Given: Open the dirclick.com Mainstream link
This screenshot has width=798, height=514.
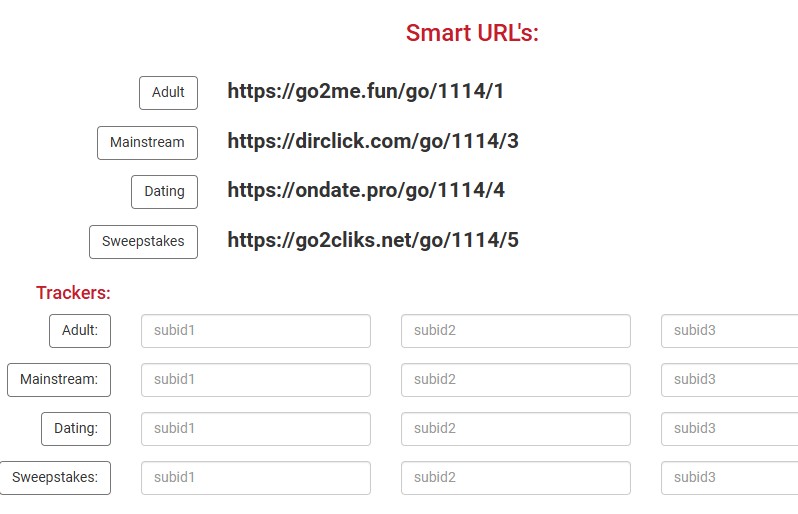Looking at the screenshot, I should tap(372, 141).
